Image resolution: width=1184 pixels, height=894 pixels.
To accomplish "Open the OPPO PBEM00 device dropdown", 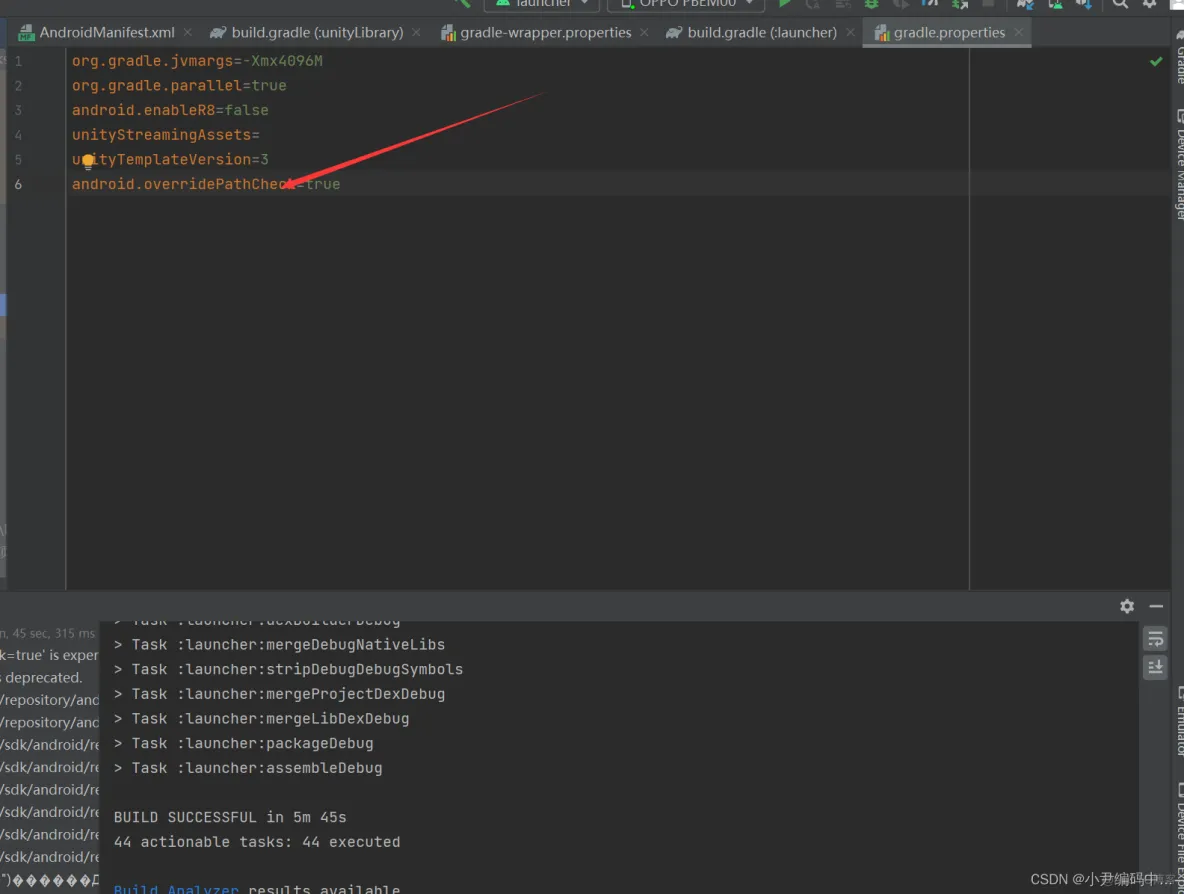I will [x=686, y=4].
